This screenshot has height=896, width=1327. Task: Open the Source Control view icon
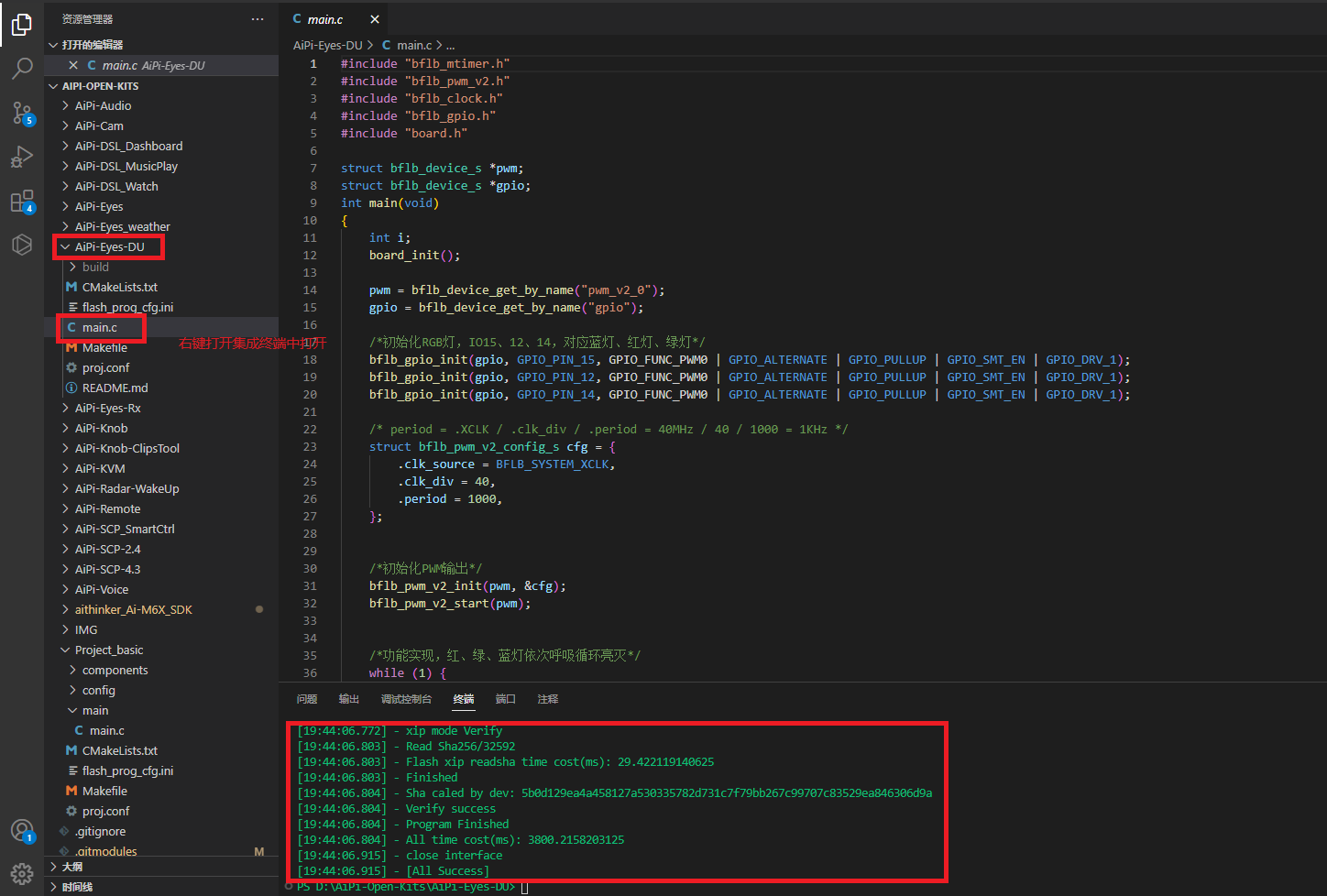22,113
